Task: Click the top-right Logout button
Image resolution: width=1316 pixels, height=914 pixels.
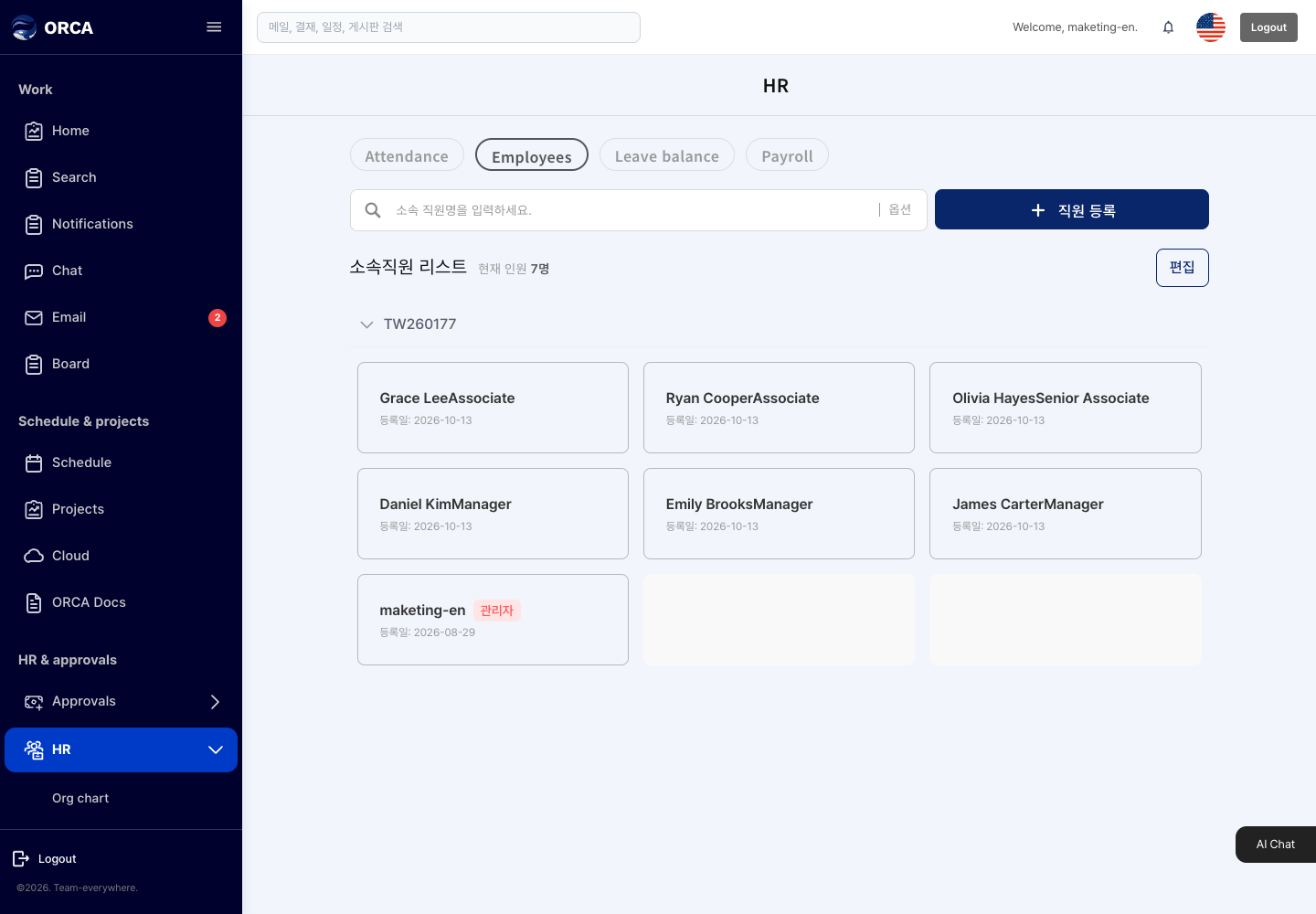Action: coord(1268,27)
